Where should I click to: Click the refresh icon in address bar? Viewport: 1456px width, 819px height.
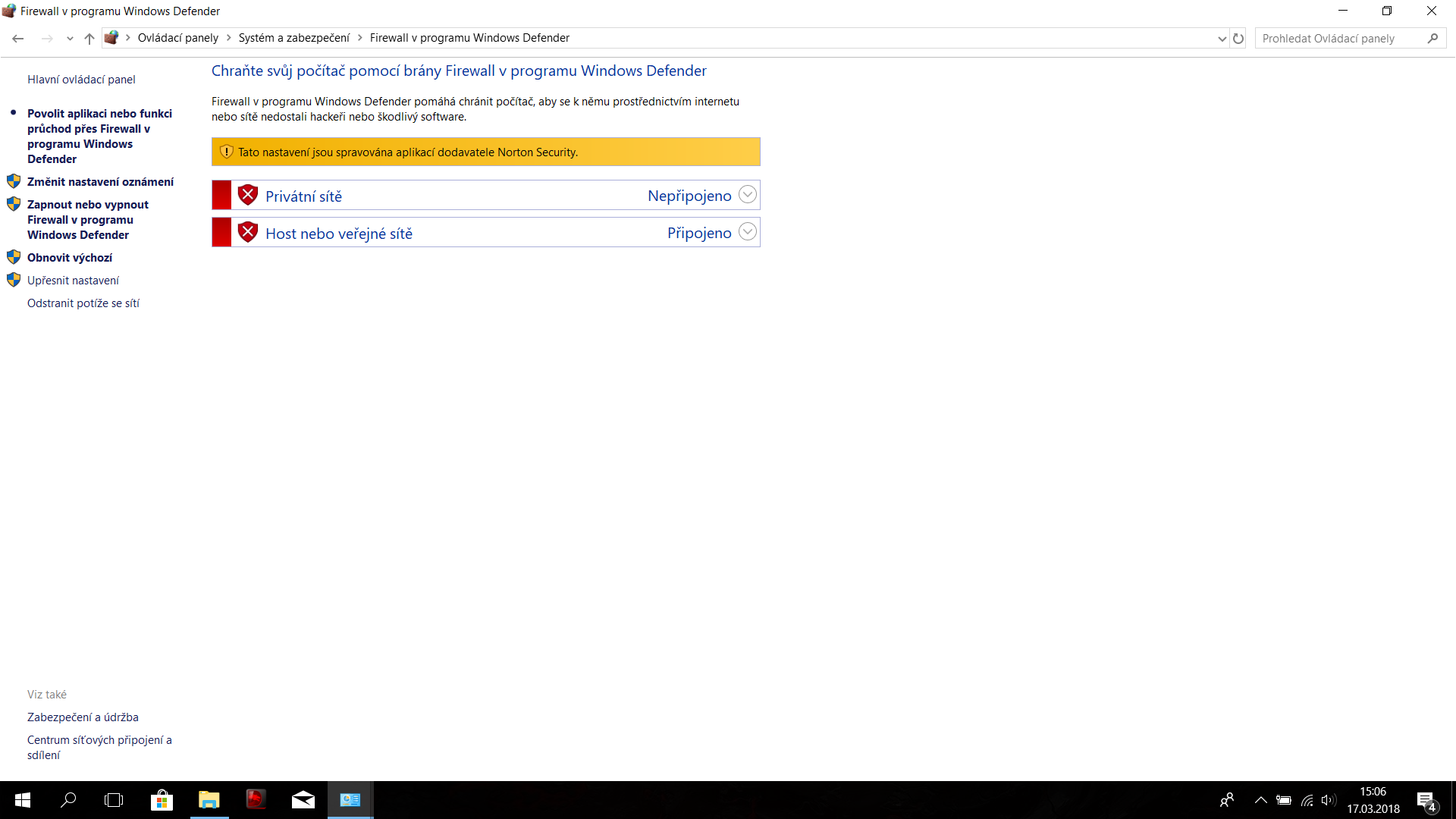[x=1238, y=38]
